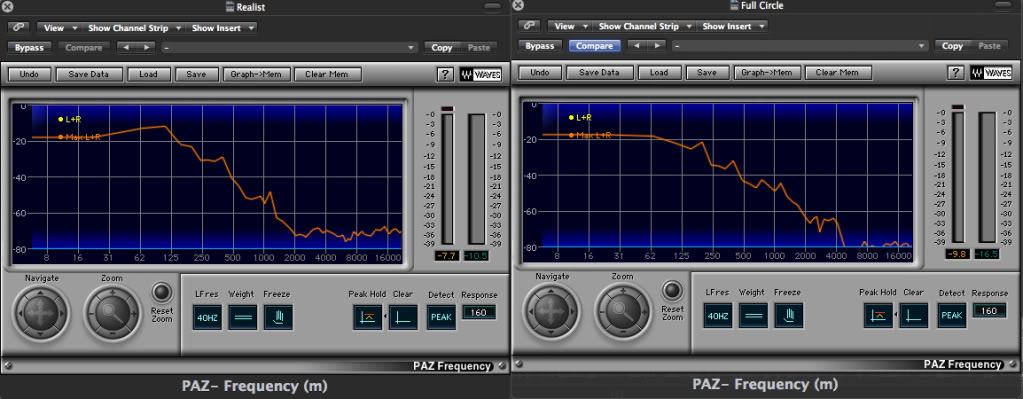Screen dimensions: 1023x399
Task: Click Undo in the Full Circle window
Action: pyautogui.click(x=540, y=73)
